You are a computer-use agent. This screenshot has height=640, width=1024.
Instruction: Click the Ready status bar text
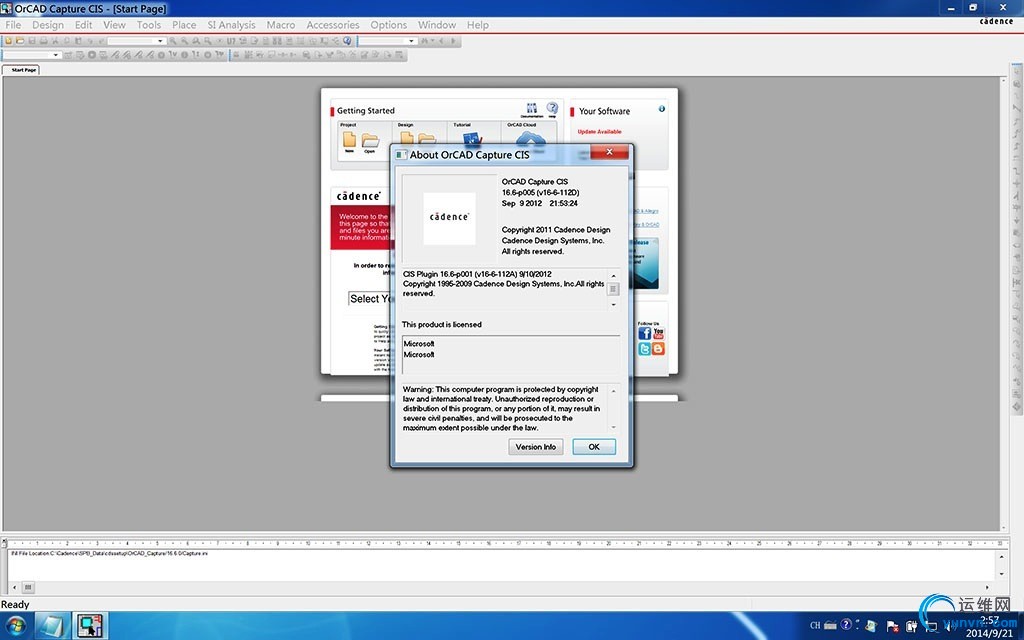click(15, 605)
